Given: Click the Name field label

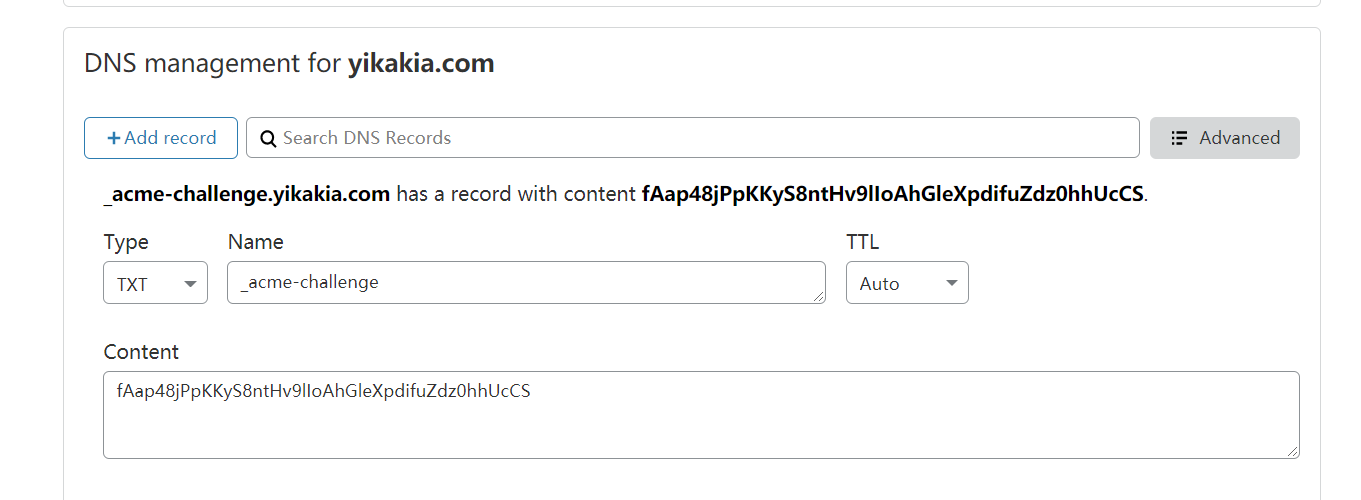Looking at the screenshot, I should point(256,242).
